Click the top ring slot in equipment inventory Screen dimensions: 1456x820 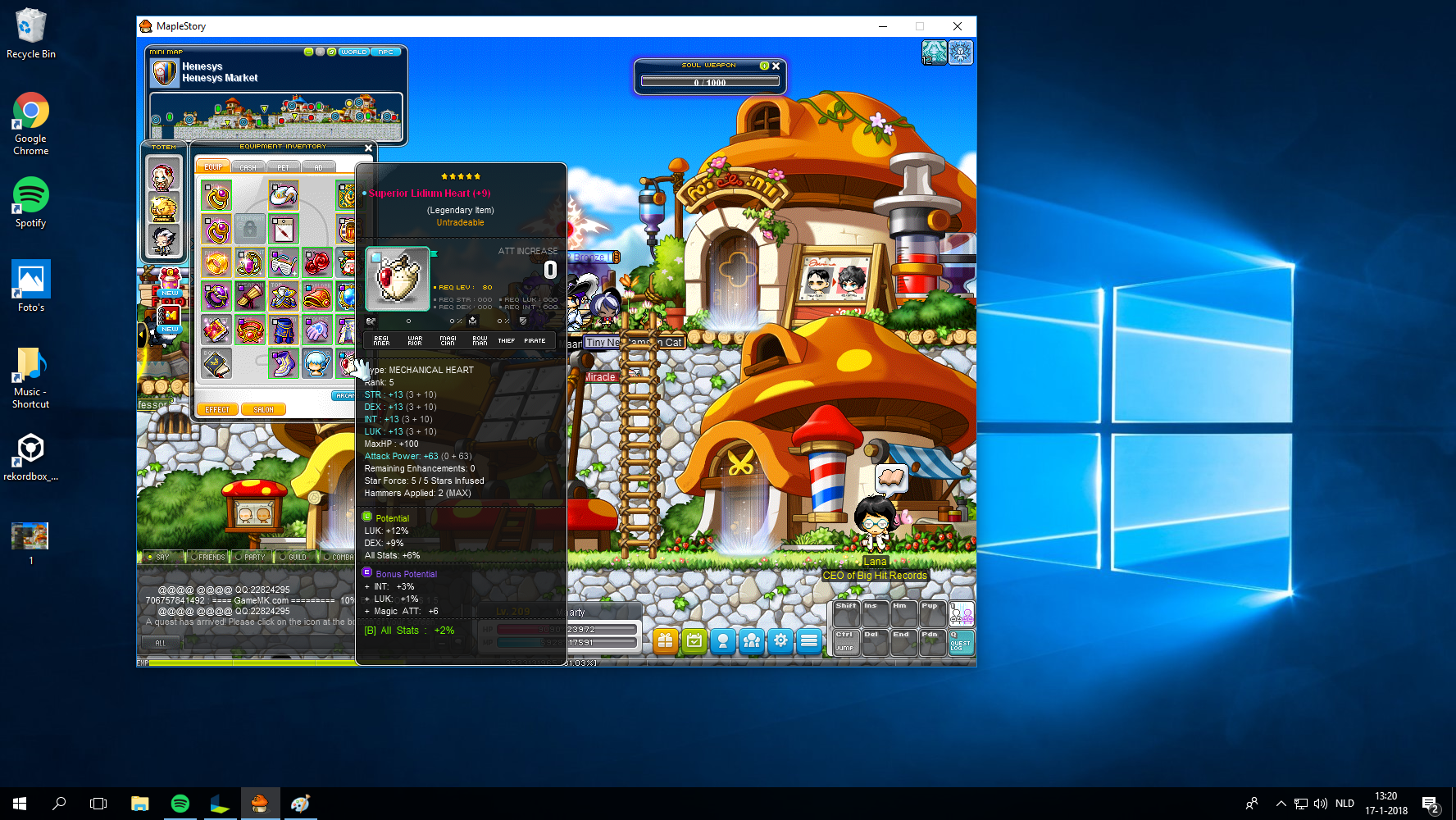pos(216,197)
